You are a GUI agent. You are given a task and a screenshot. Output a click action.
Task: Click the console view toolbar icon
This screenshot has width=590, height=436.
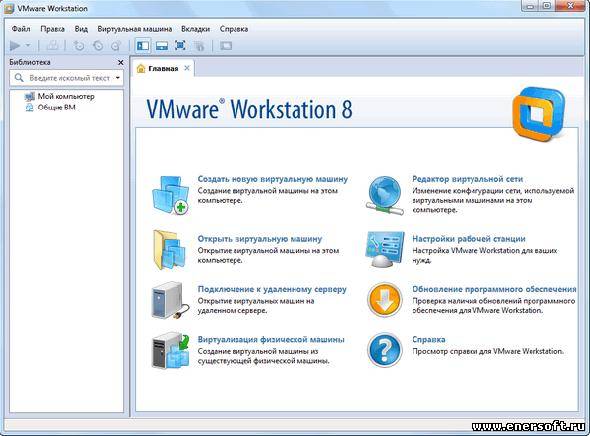(x=226, y=46)
